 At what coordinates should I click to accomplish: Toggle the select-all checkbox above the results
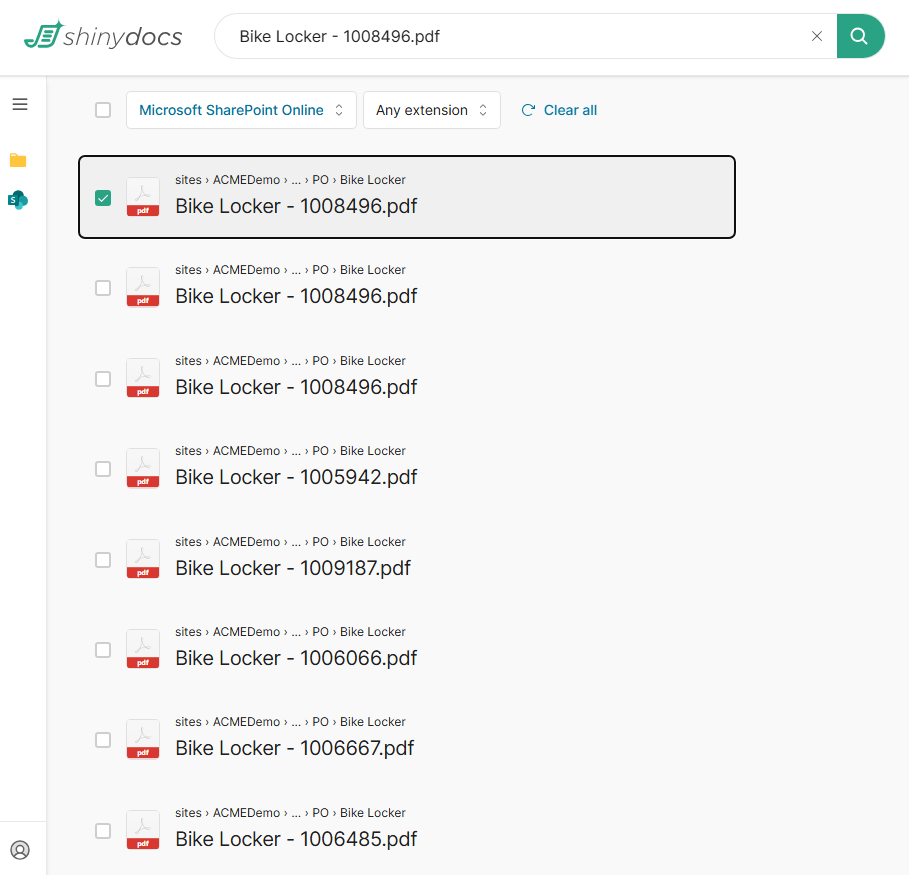[x=103, y=110]
